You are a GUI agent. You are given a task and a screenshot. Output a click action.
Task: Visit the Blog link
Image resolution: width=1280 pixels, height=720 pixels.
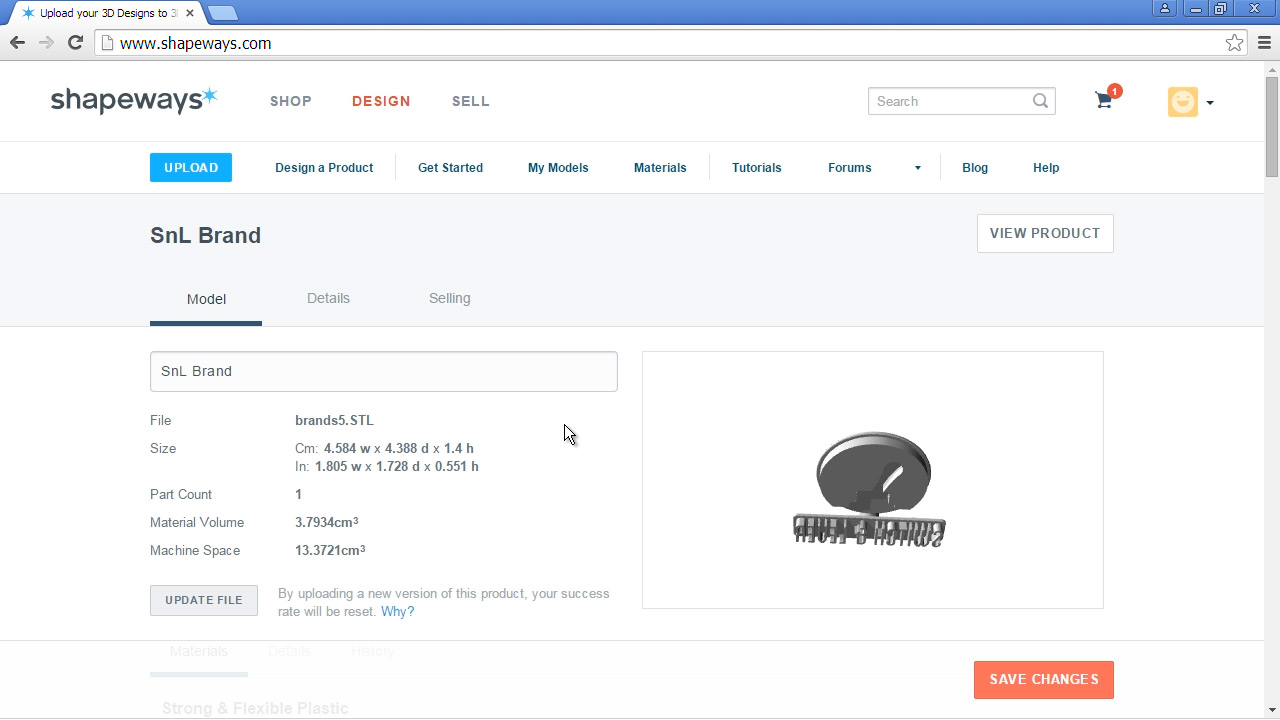[975, 168]
